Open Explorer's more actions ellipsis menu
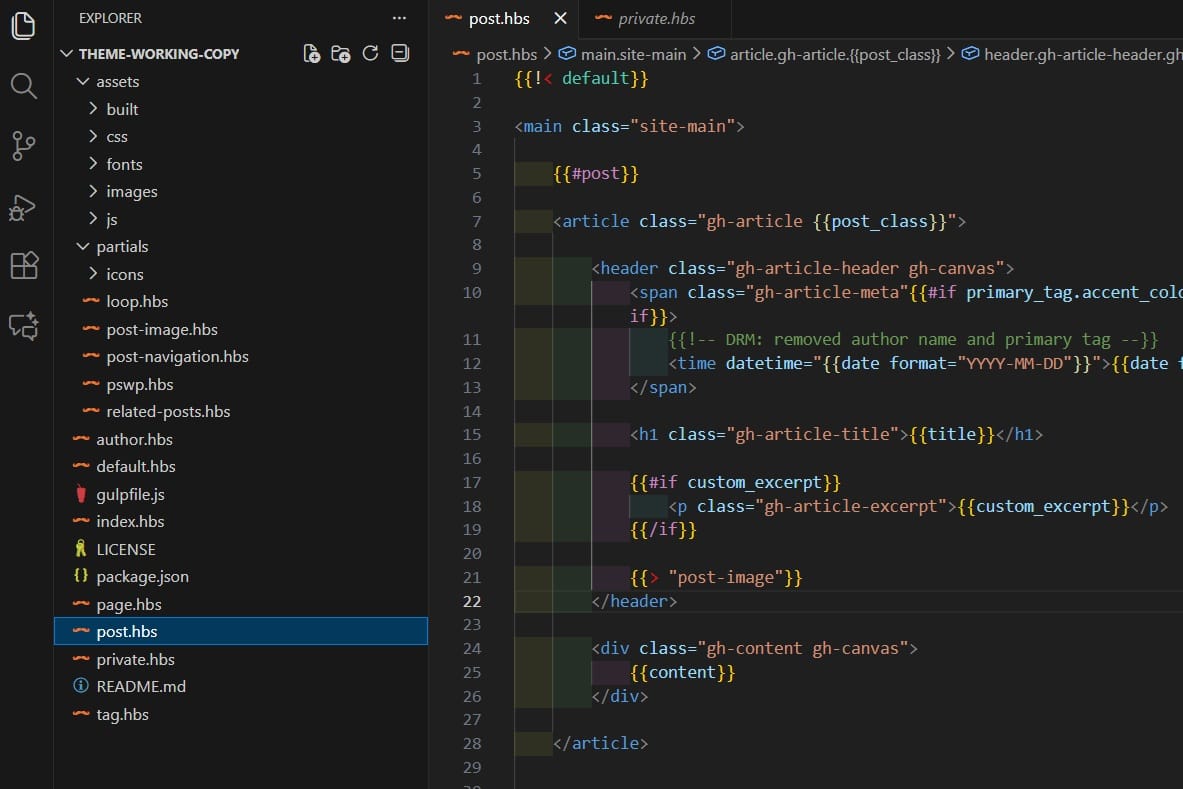 point(400,18)
